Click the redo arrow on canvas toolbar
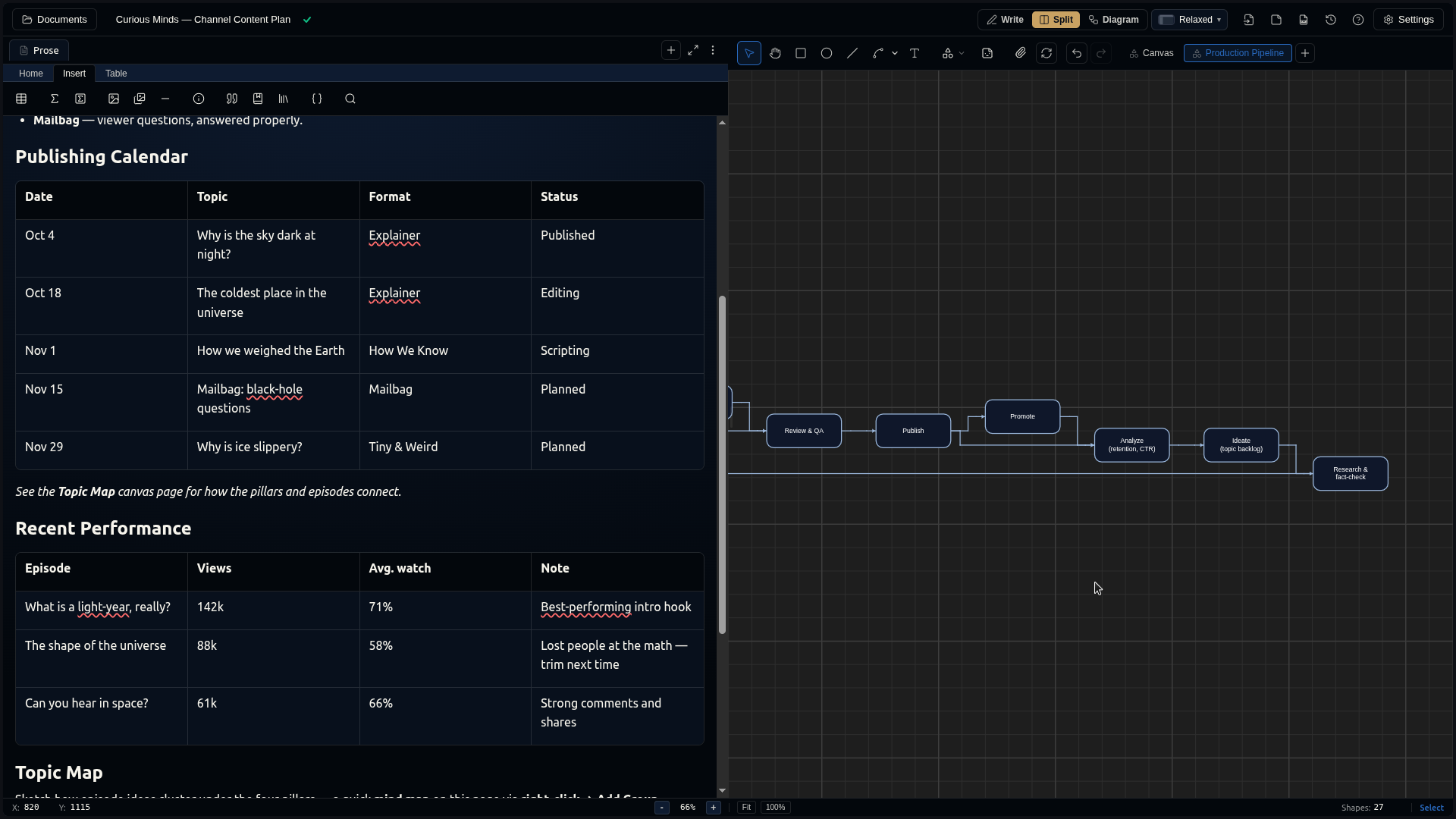 [x=1101, y=53]
